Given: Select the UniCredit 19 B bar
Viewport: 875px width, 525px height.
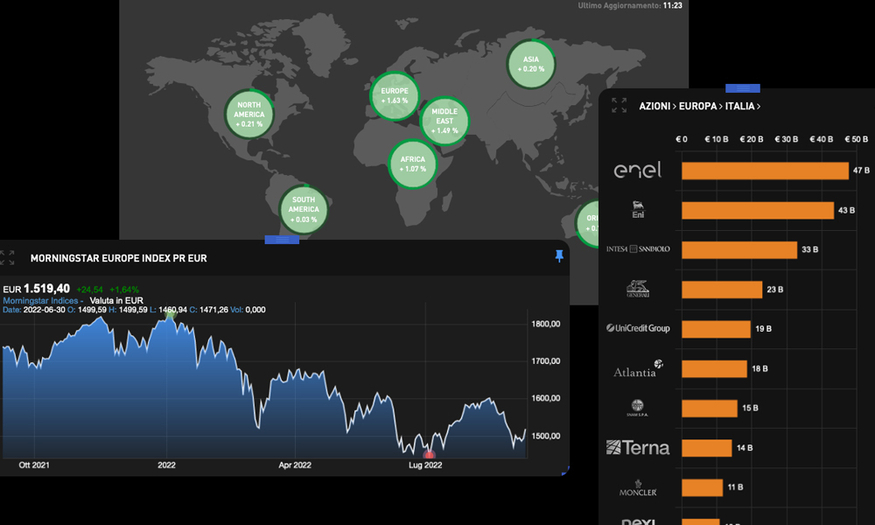Looking at the screenshot, I should 716,329.
